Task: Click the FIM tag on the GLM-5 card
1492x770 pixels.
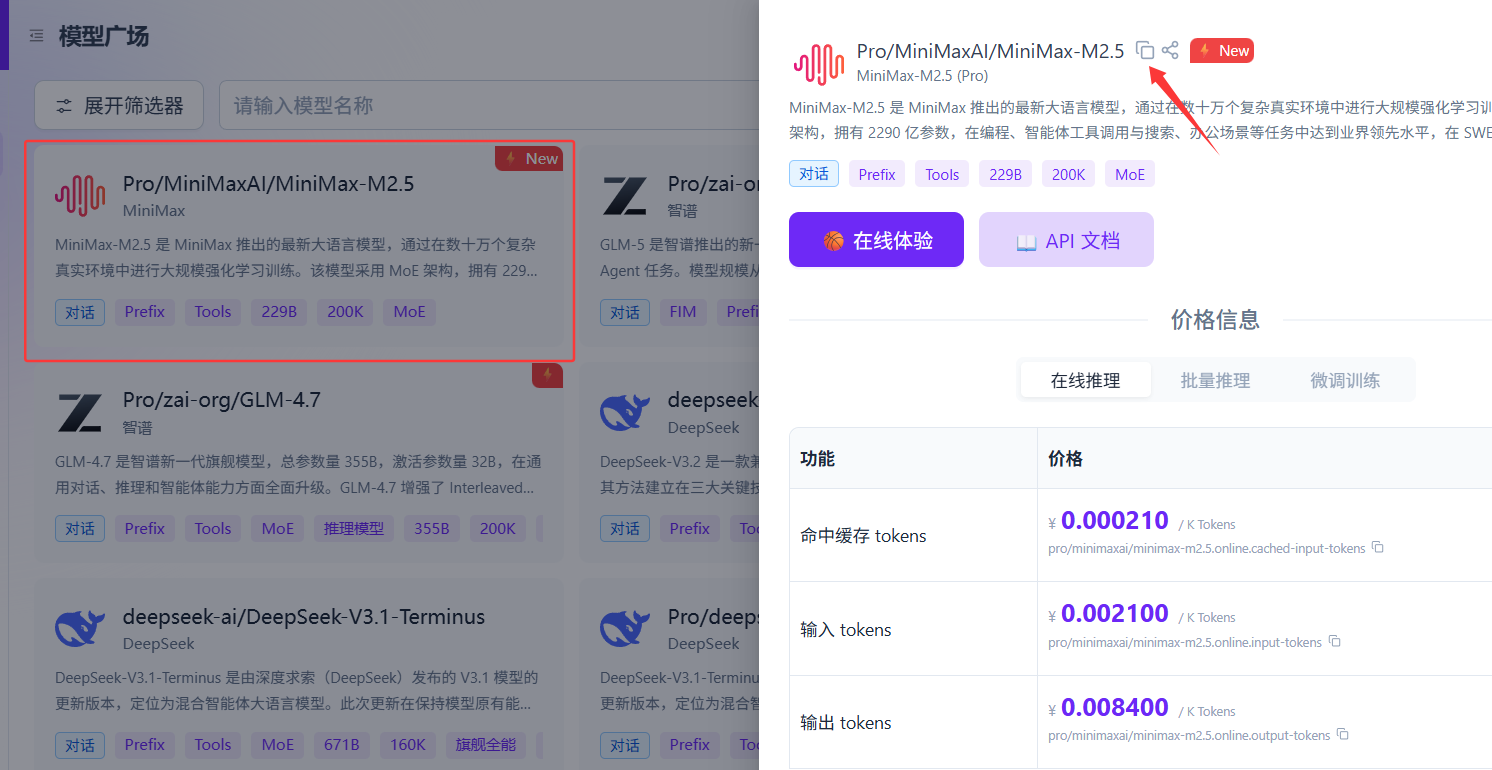Action: (x=683, y=312)
